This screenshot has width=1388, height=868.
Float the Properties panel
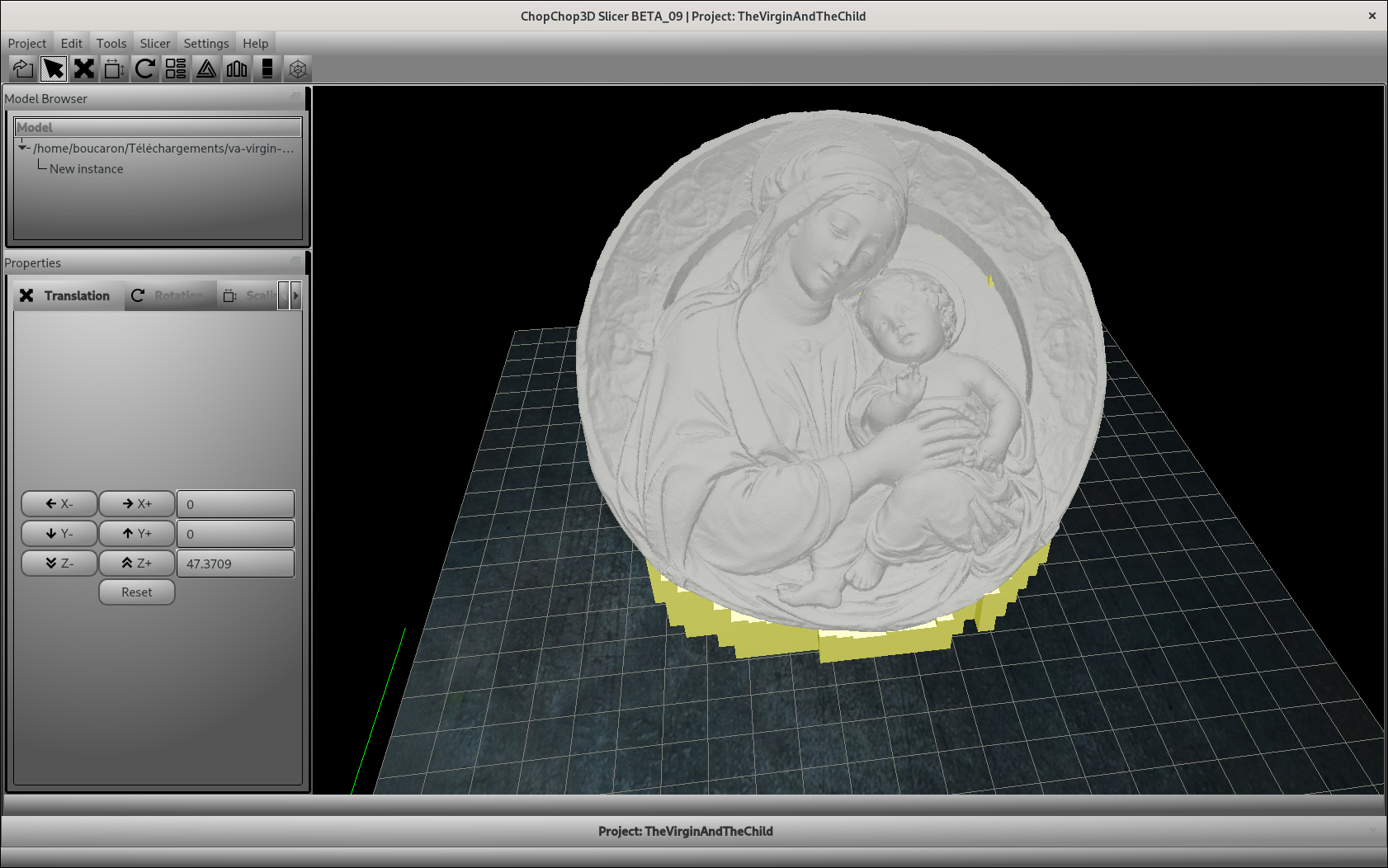point(295,261)
